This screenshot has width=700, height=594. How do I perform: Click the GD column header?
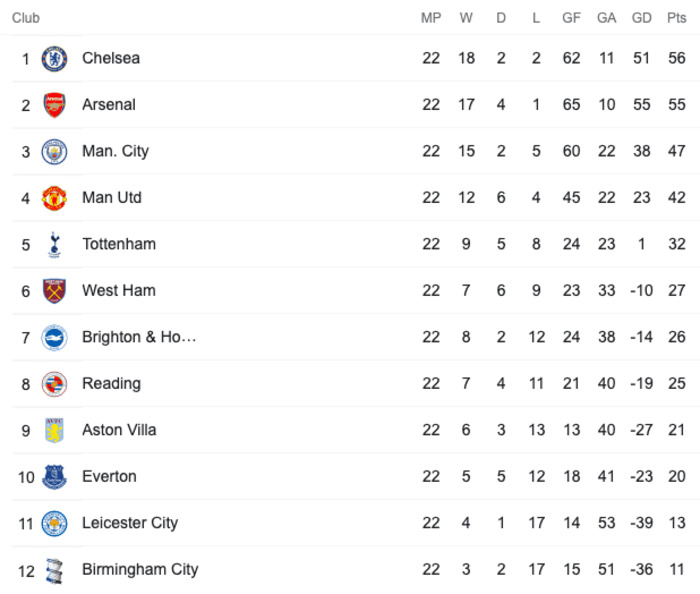click(x=642, y=18)
